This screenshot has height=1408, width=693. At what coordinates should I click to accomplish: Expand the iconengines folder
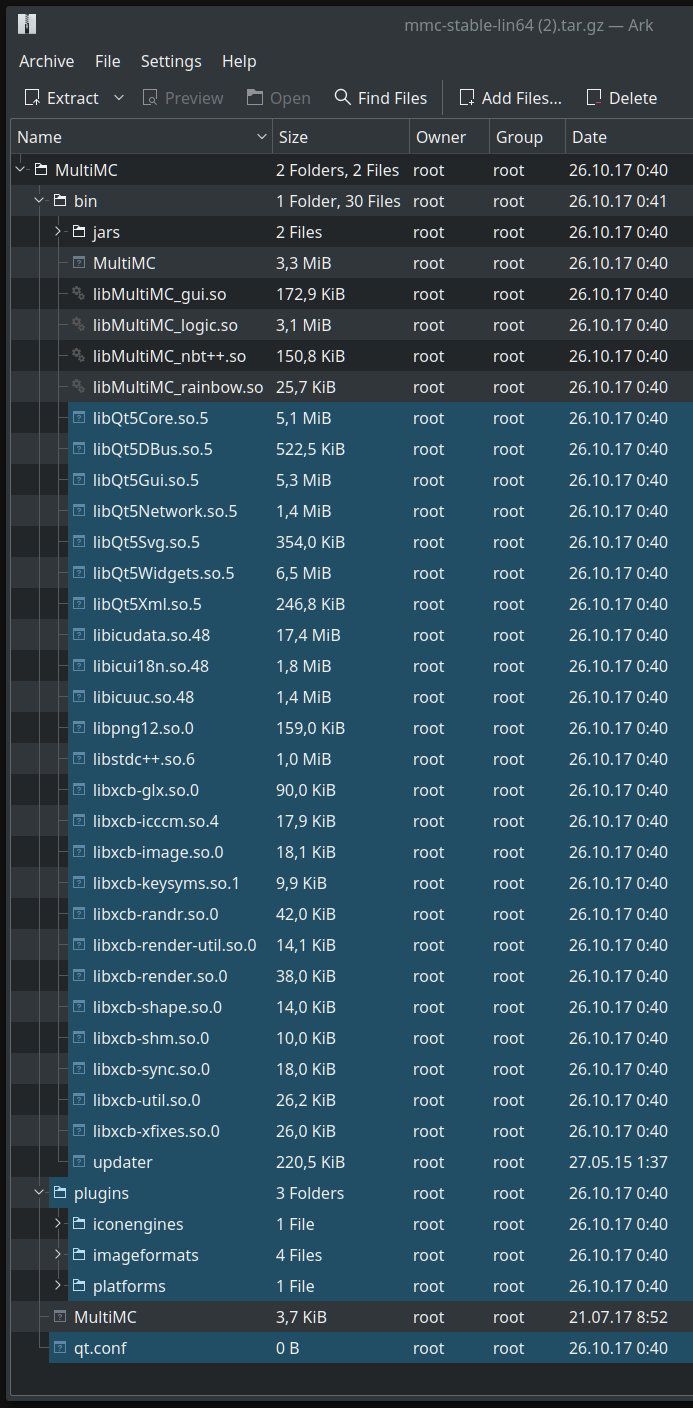(x=58, y=1224)
